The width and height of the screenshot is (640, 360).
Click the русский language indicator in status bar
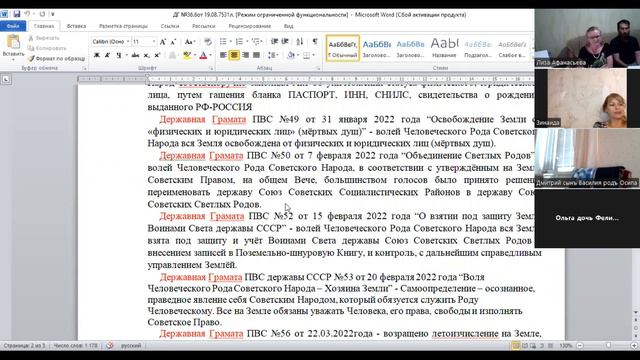point(131,346)
